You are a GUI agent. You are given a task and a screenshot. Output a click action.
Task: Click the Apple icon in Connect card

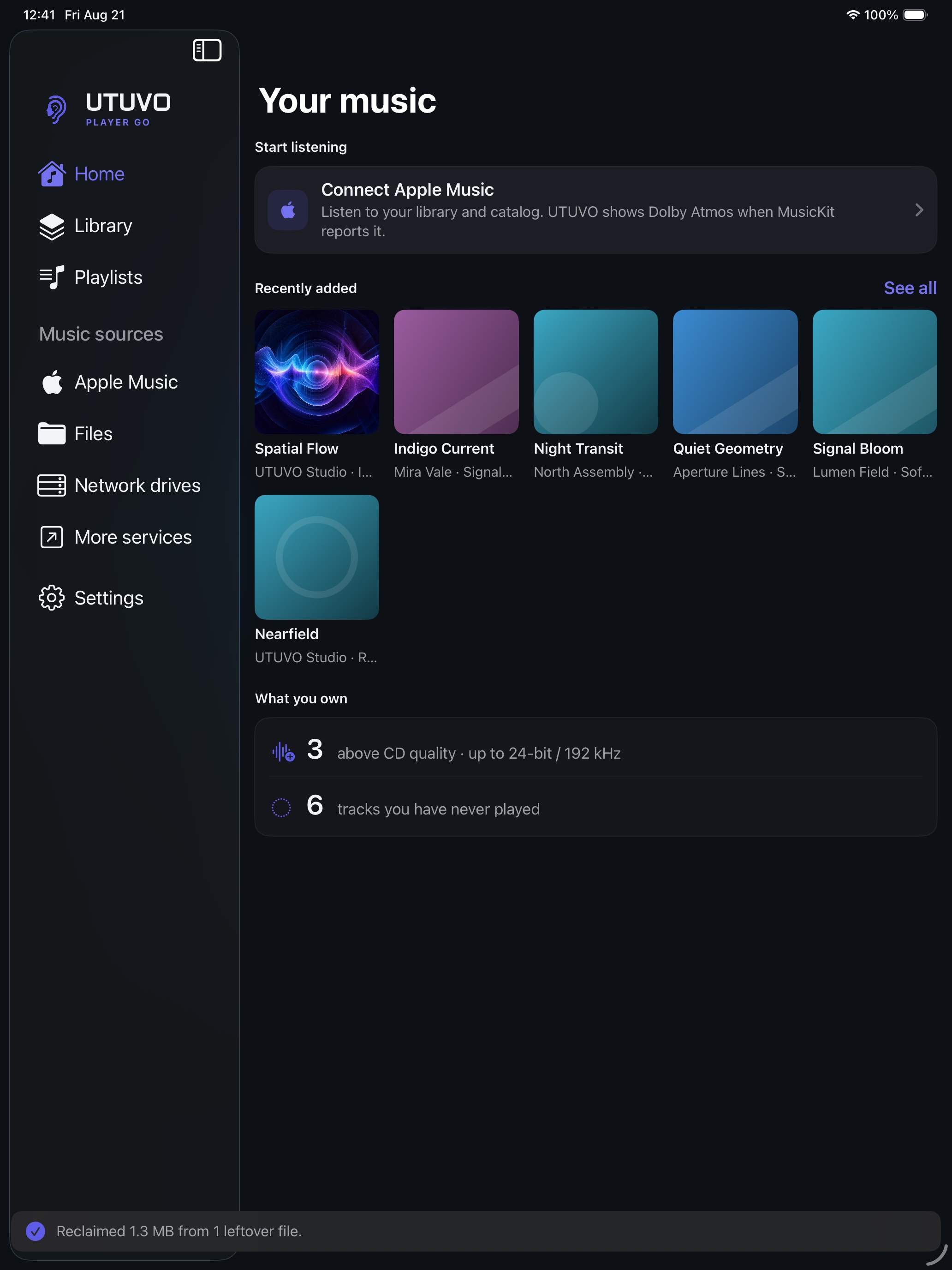coord(288,210)
